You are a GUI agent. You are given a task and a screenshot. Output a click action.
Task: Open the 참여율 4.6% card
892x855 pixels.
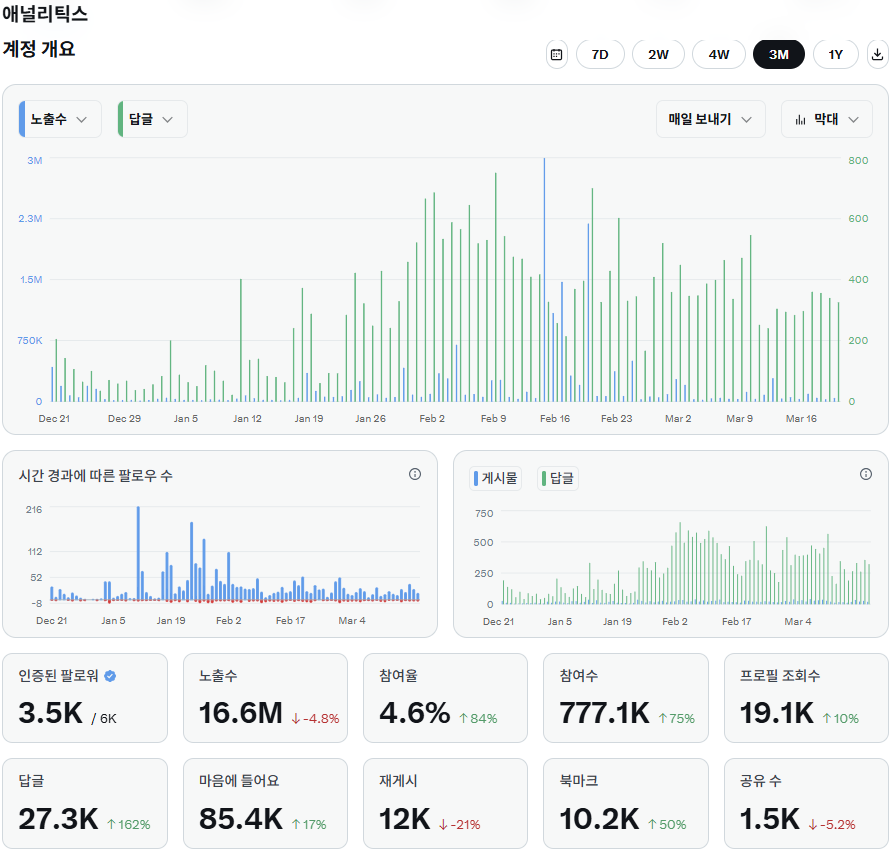tap(445, 698)
